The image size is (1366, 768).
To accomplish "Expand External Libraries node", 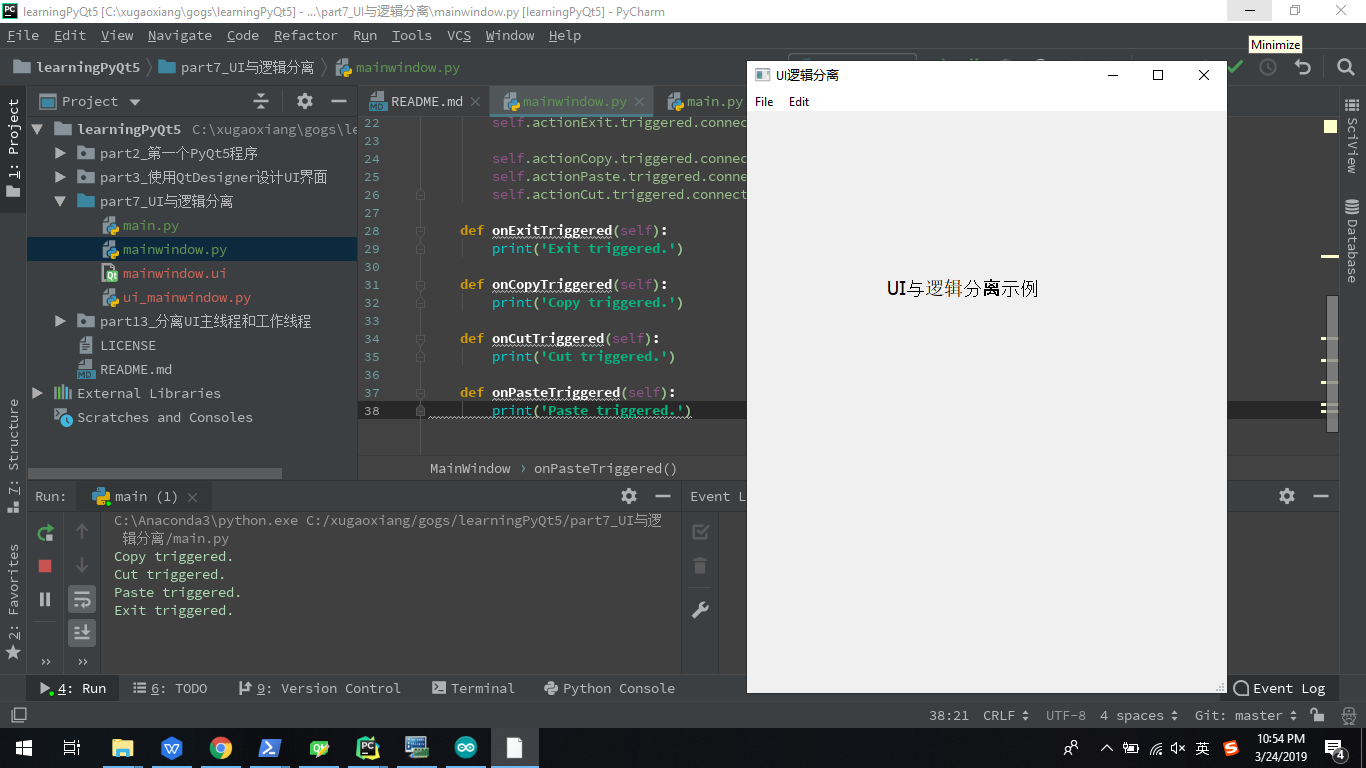I will click(37, 393).
